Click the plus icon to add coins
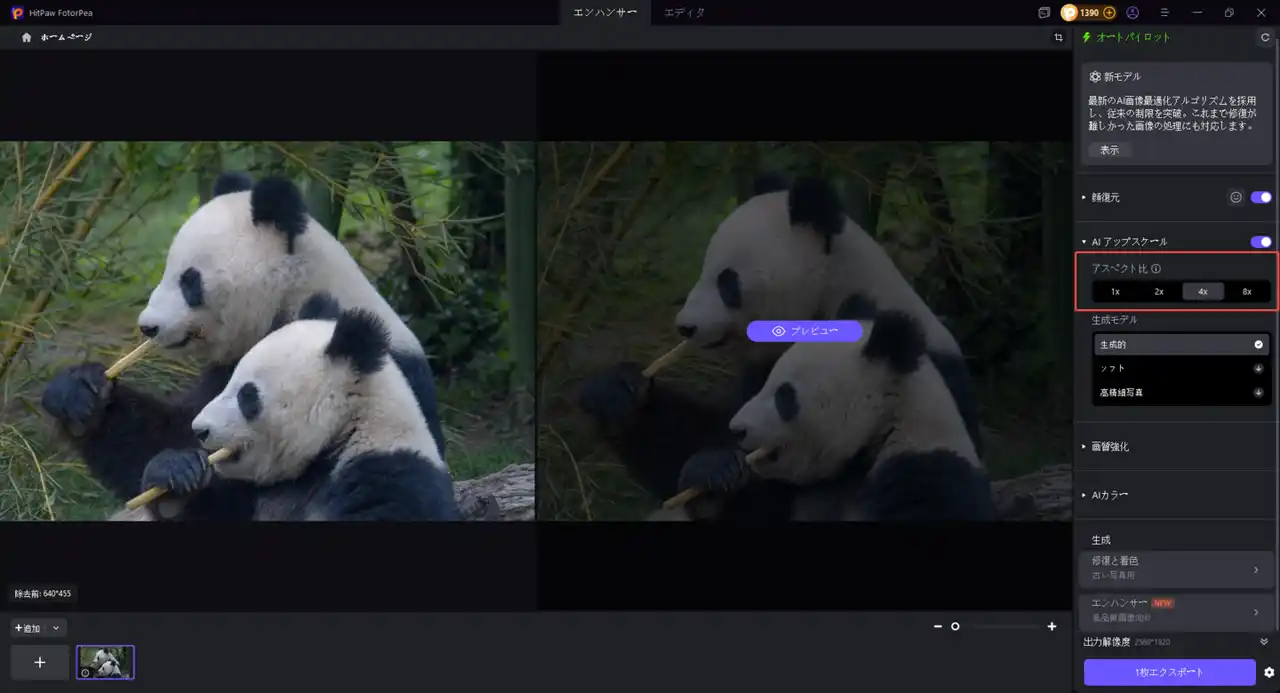 pyautogui.click(x=1109, y=13)
